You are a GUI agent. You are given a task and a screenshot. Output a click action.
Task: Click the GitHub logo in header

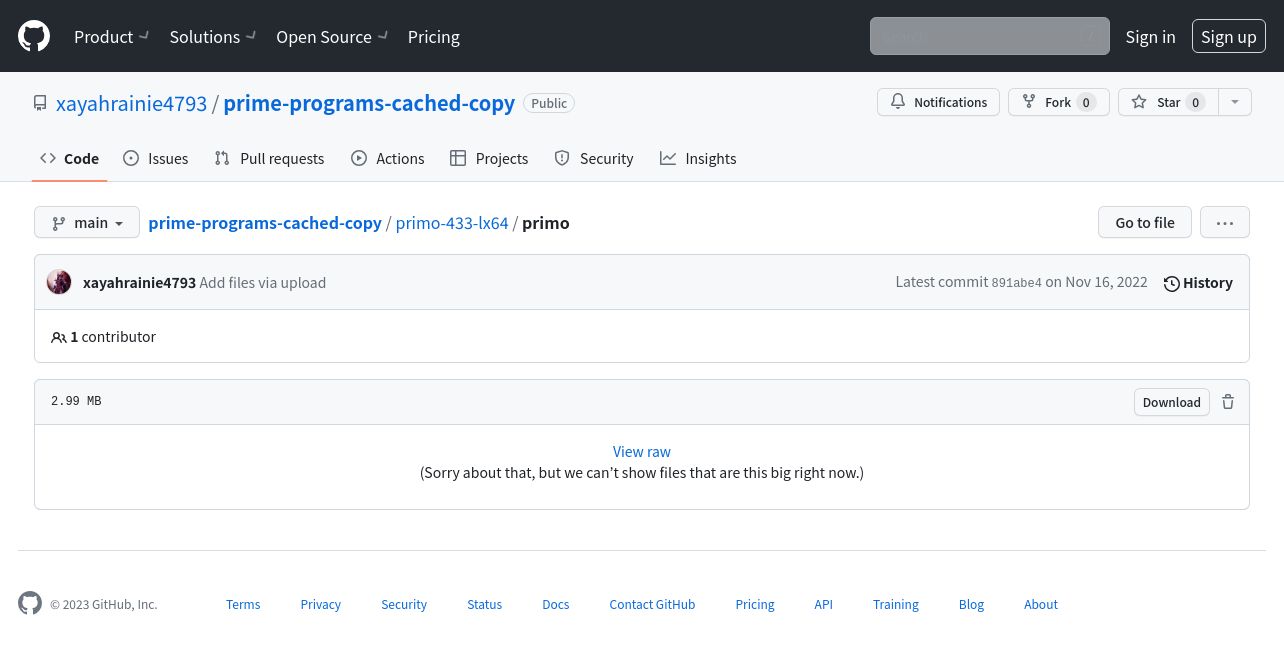[34, 37]
